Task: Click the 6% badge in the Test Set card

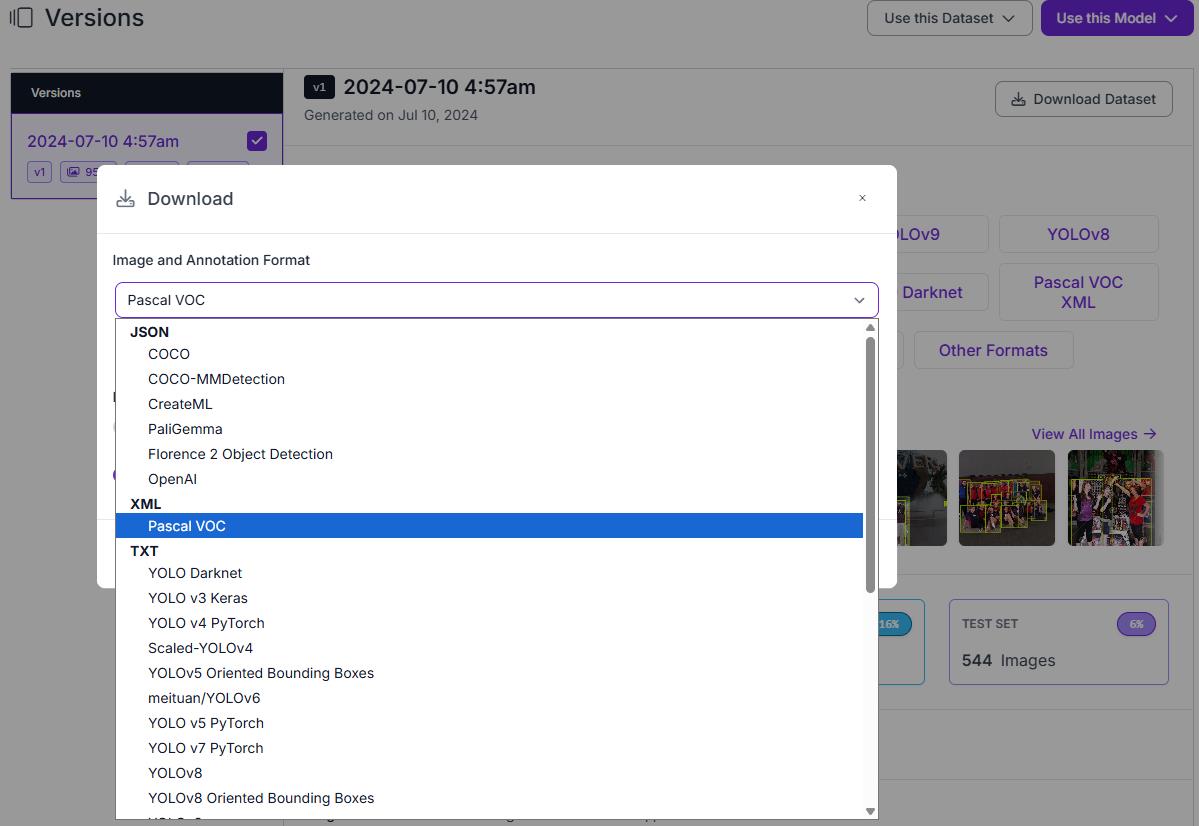Action: point(1136,624)
